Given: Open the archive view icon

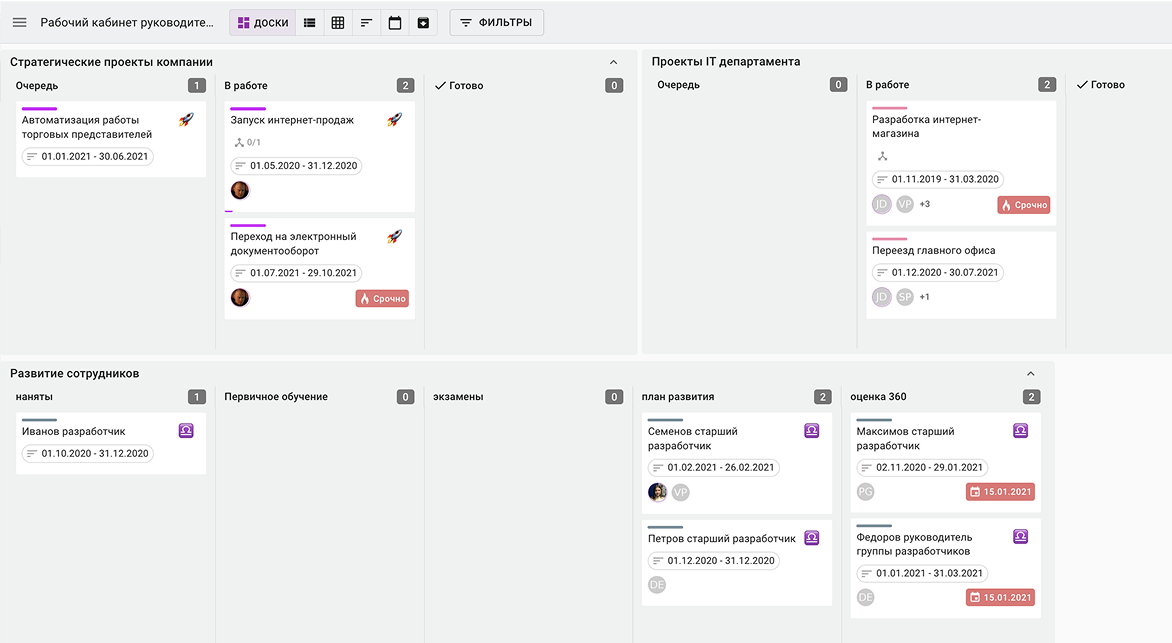Looking at the screenshot, I should click(423, 22).
